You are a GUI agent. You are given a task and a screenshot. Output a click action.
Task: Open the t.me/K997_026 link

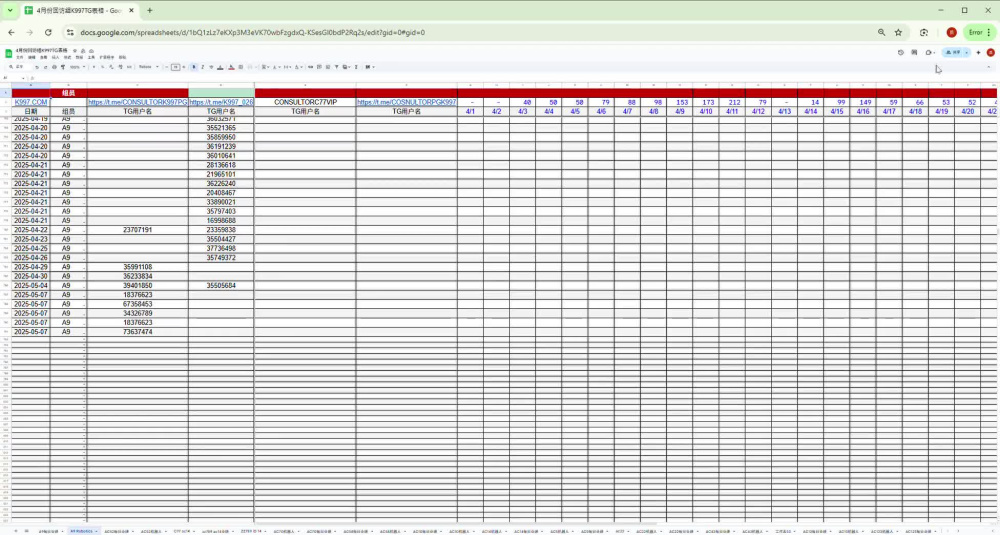tap(221, 102)
